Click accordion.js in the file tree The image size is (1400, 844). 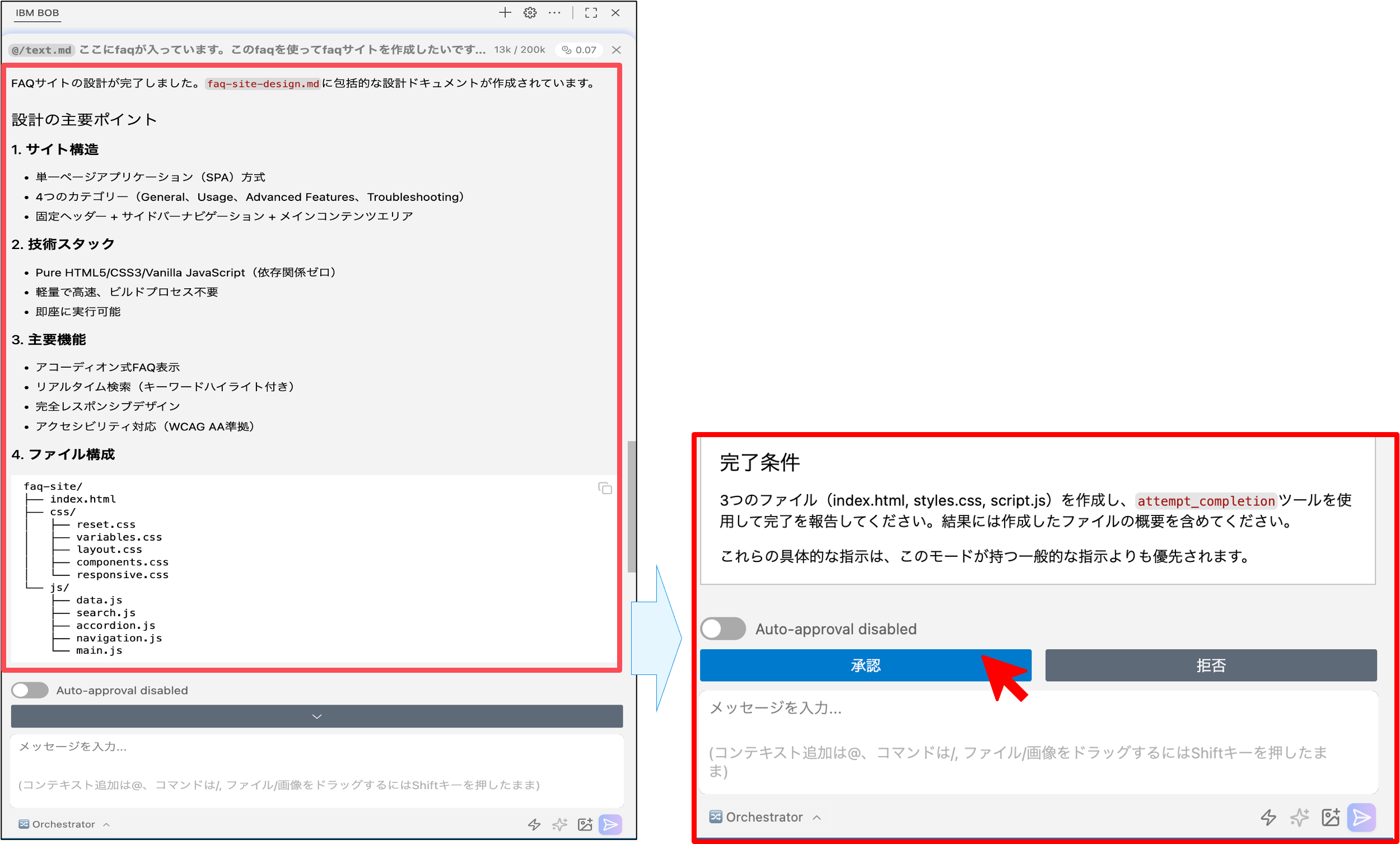[x=116, y=625]
